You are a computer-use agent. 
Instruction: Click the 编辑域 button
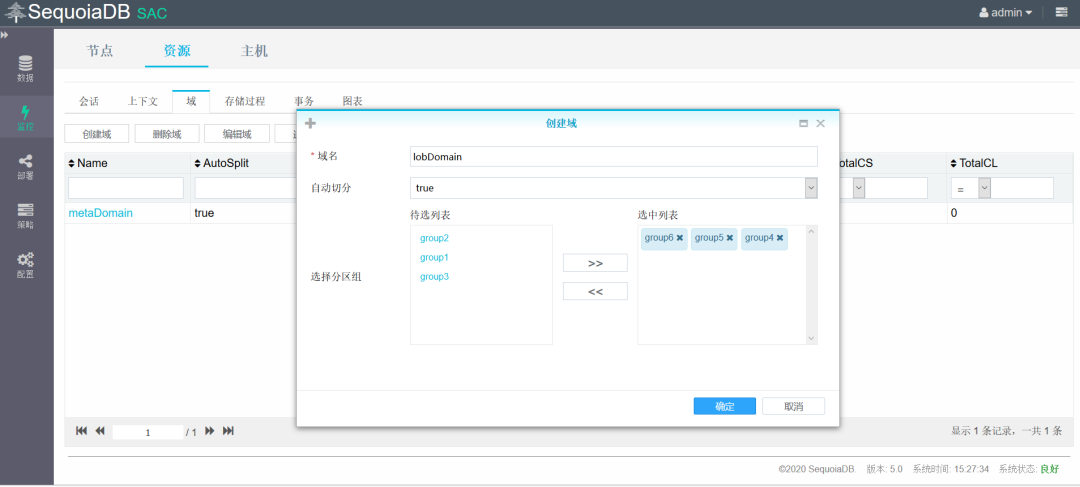tap(237, 134)
